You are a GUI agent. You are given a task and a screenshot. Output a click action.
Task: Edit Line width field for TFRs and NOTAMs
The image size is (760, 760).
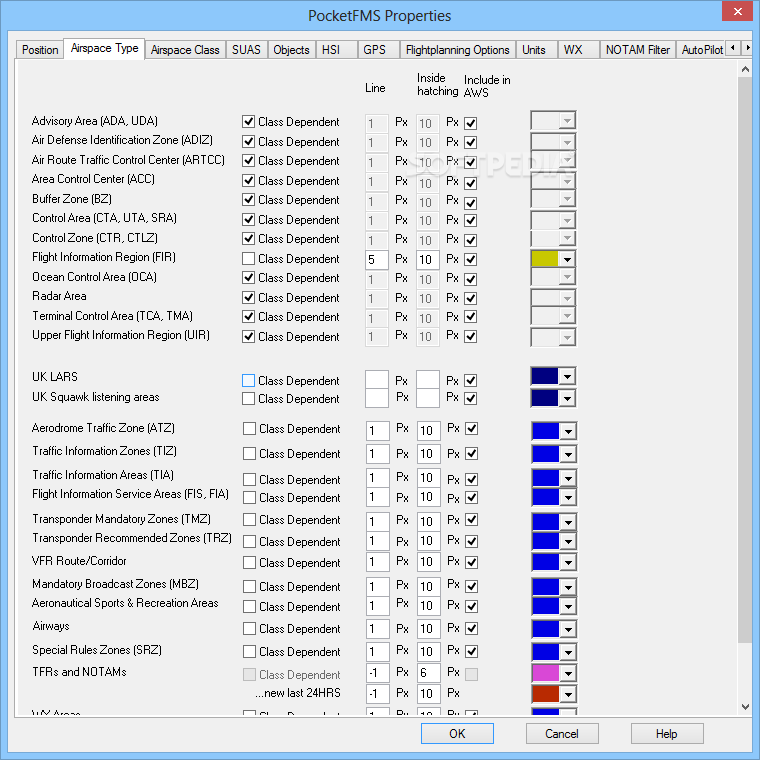378,673
